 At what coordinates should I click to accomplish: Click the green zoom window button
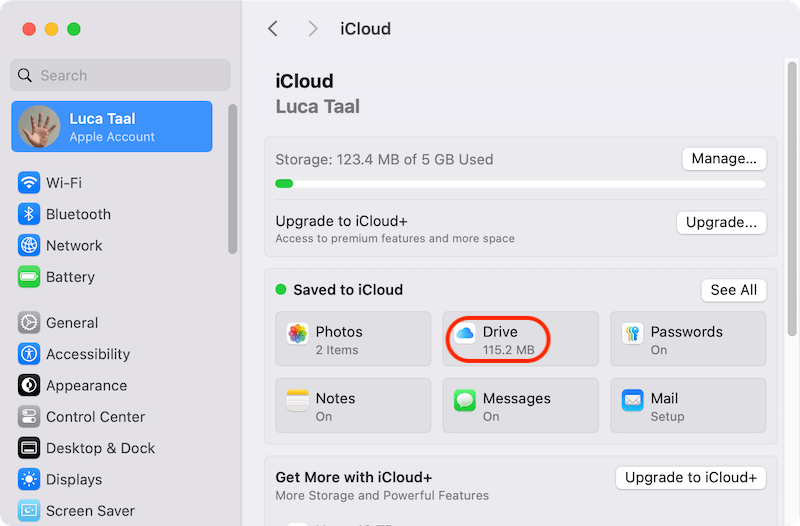74,29
